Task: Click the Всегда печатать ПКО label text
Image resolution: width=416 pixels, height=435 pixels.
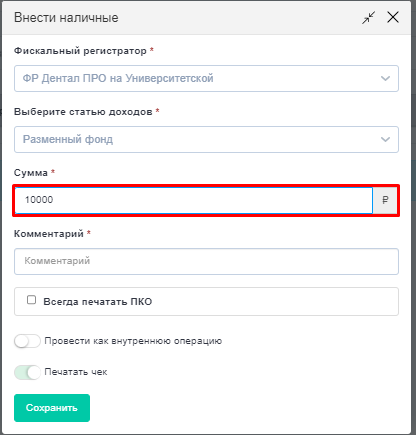Action: point(98,302)
